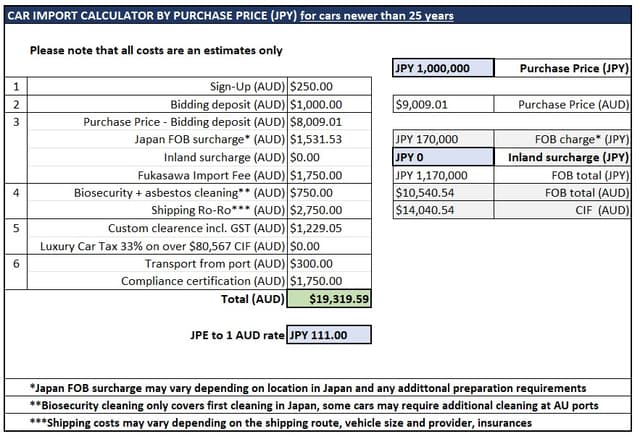The image size is (640, 439).
Task: Select the Japan FOB surcharge $1,531.53 cell
Action: (329, 139)
